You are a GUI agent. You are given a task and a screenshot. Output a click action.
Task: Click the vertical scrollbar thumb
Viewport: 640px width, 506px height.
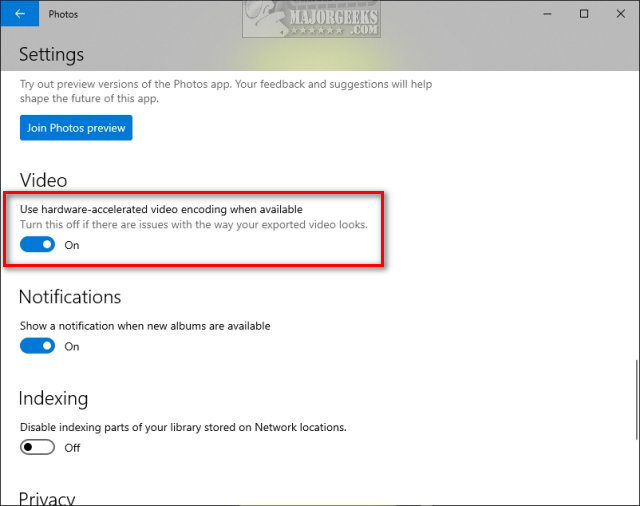coord(638,400)
